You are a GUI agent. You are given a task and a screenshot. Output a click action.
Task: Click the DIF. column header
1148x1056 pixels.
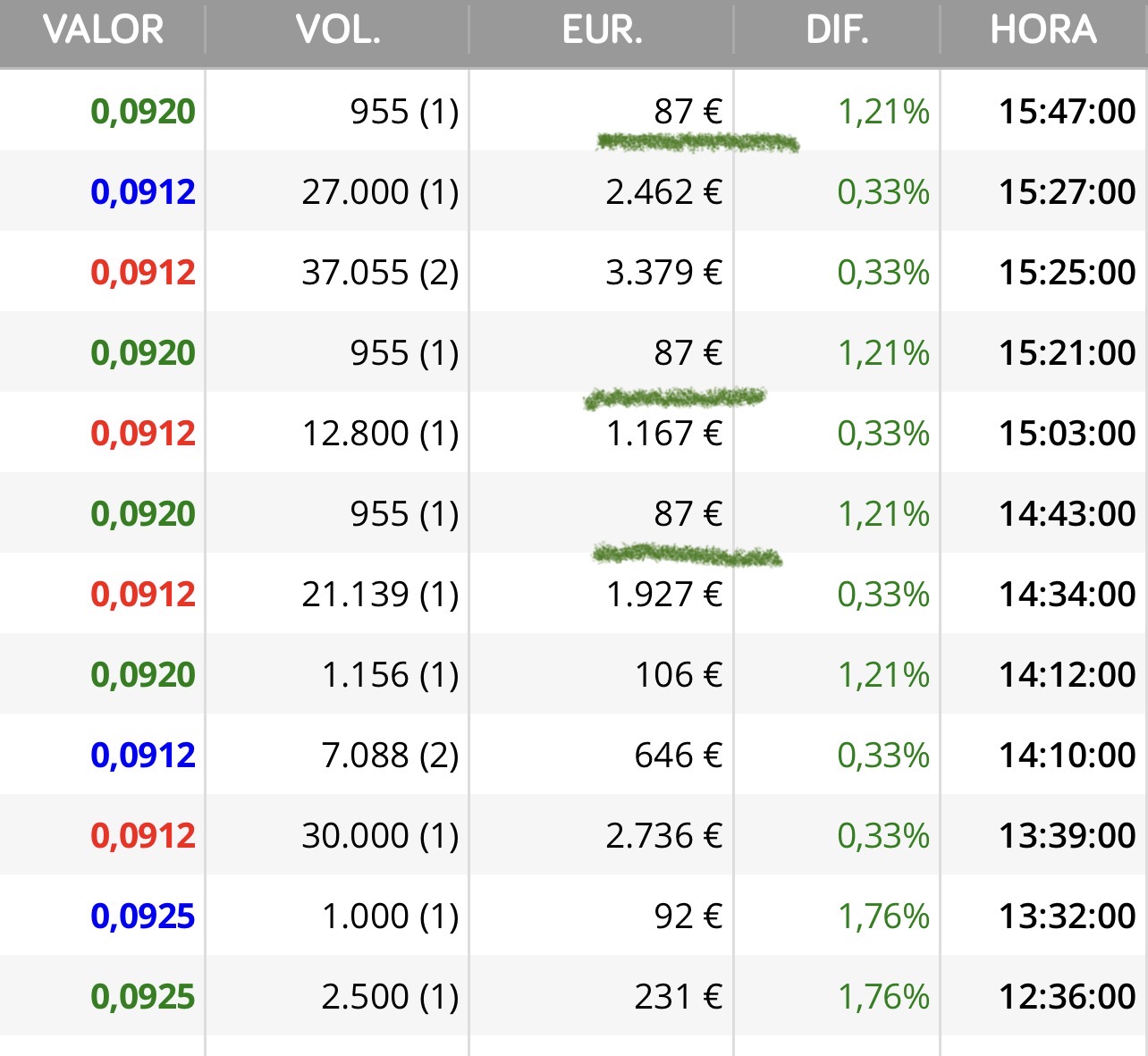coord(837,30)
